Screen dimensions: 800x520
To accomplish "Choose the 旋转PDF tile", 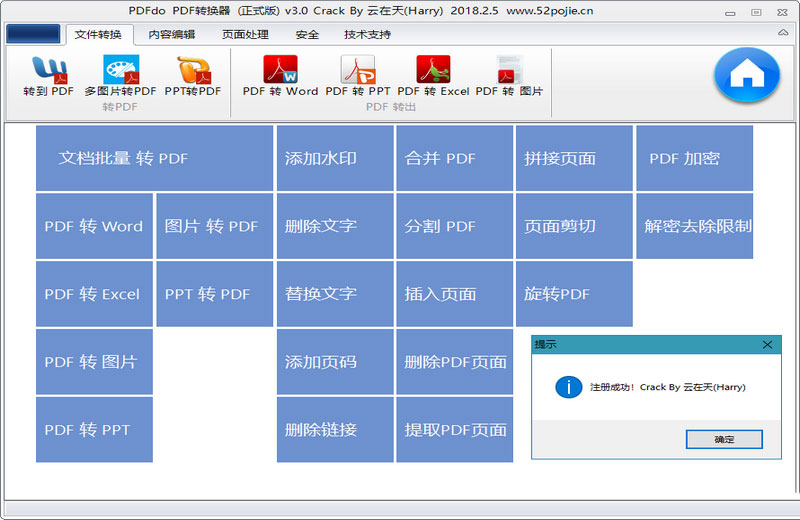I will 574,294.
